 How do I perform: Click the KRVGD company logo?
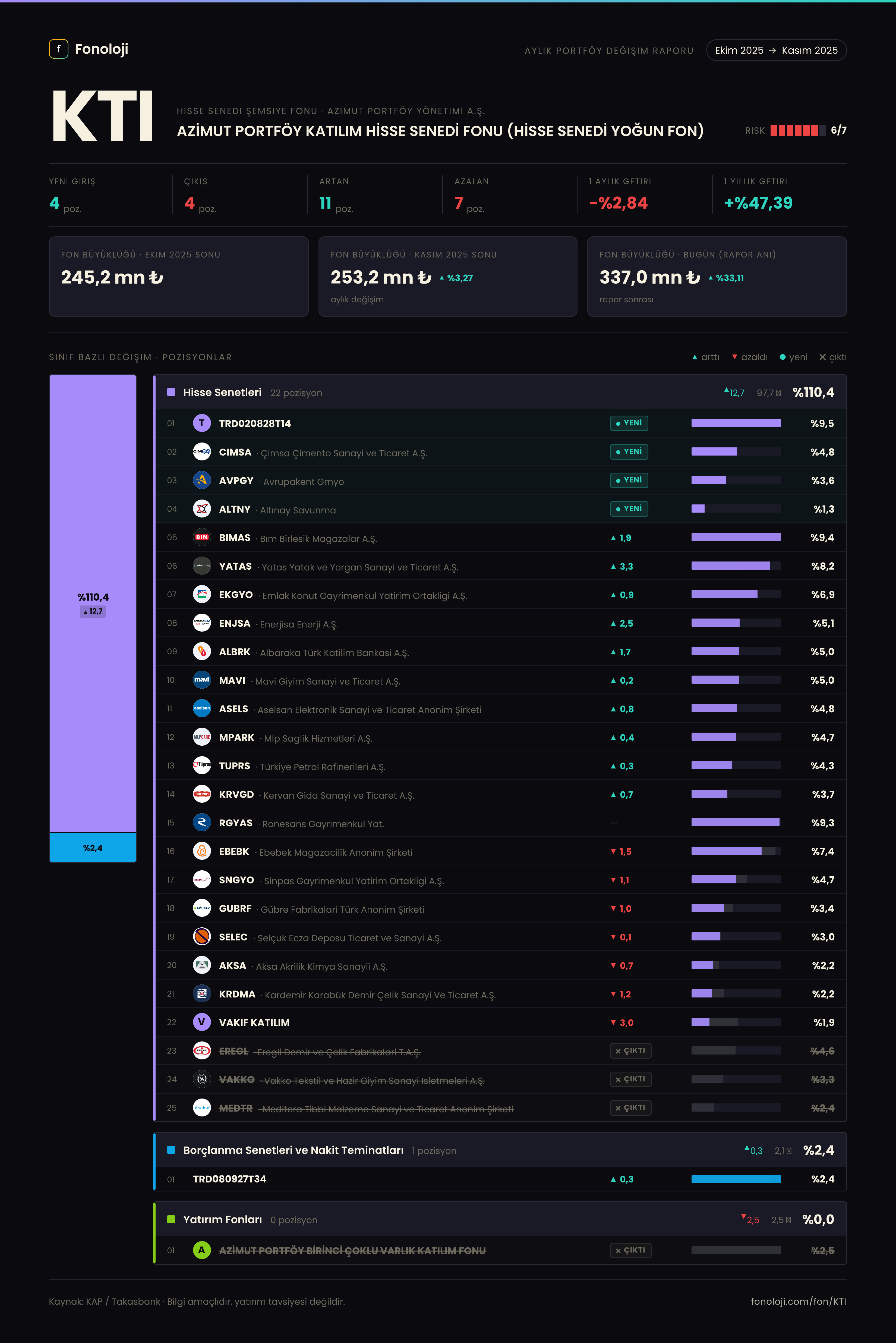tap(202, 794)
